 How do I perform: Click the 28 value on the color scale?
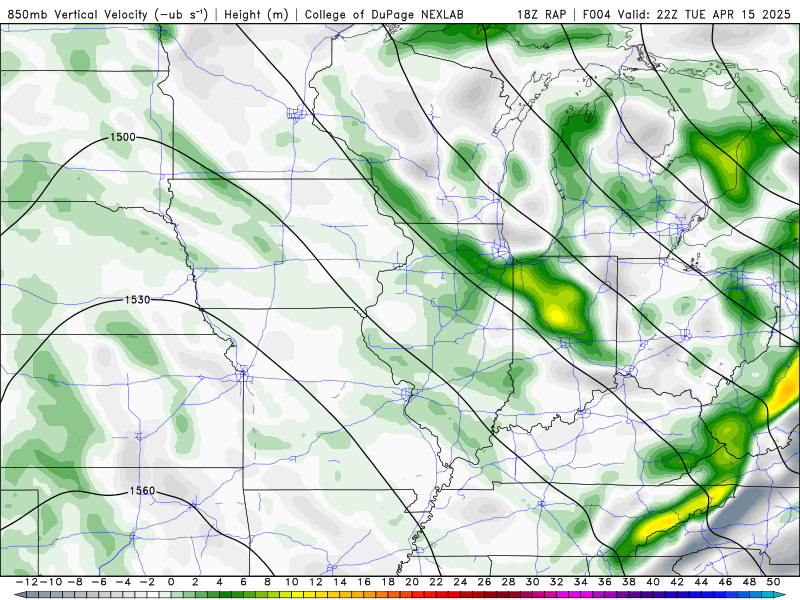[508, 582]
